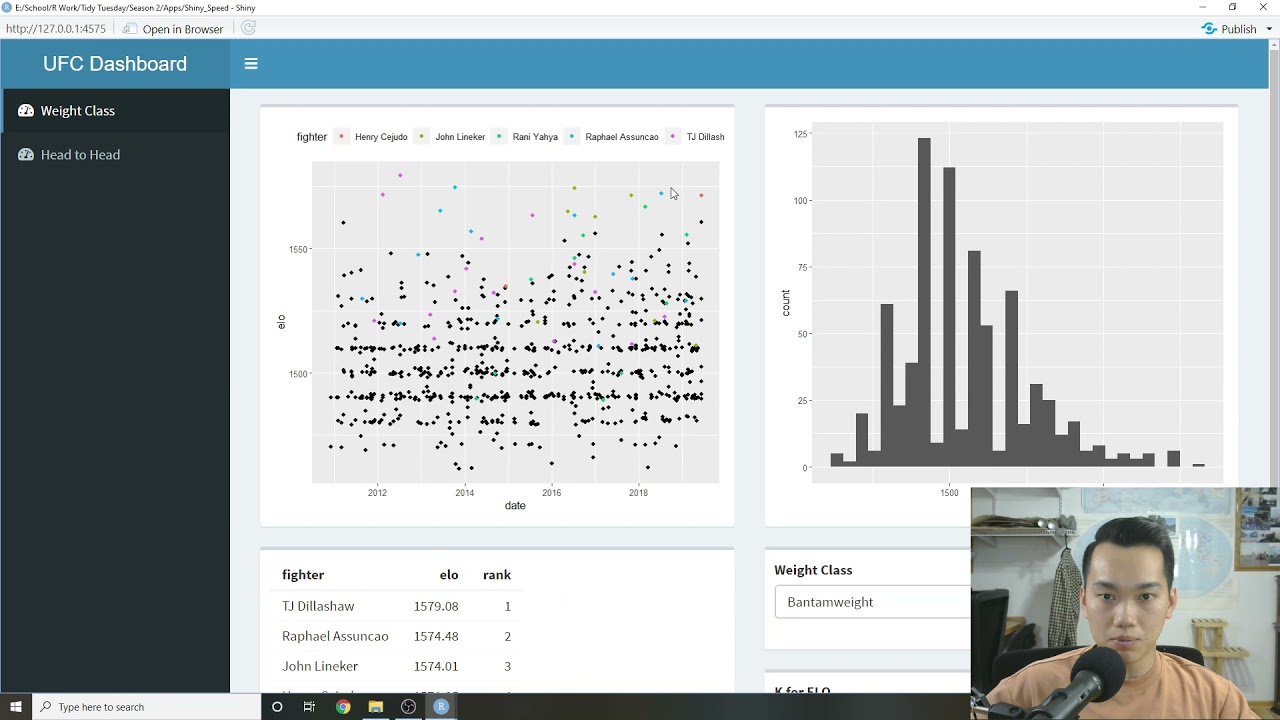Image resolution: width=1280 pixels, height=720 pixels.
Task: Open the Weight Class sidebar tab
Action: (x=115, y=111)
